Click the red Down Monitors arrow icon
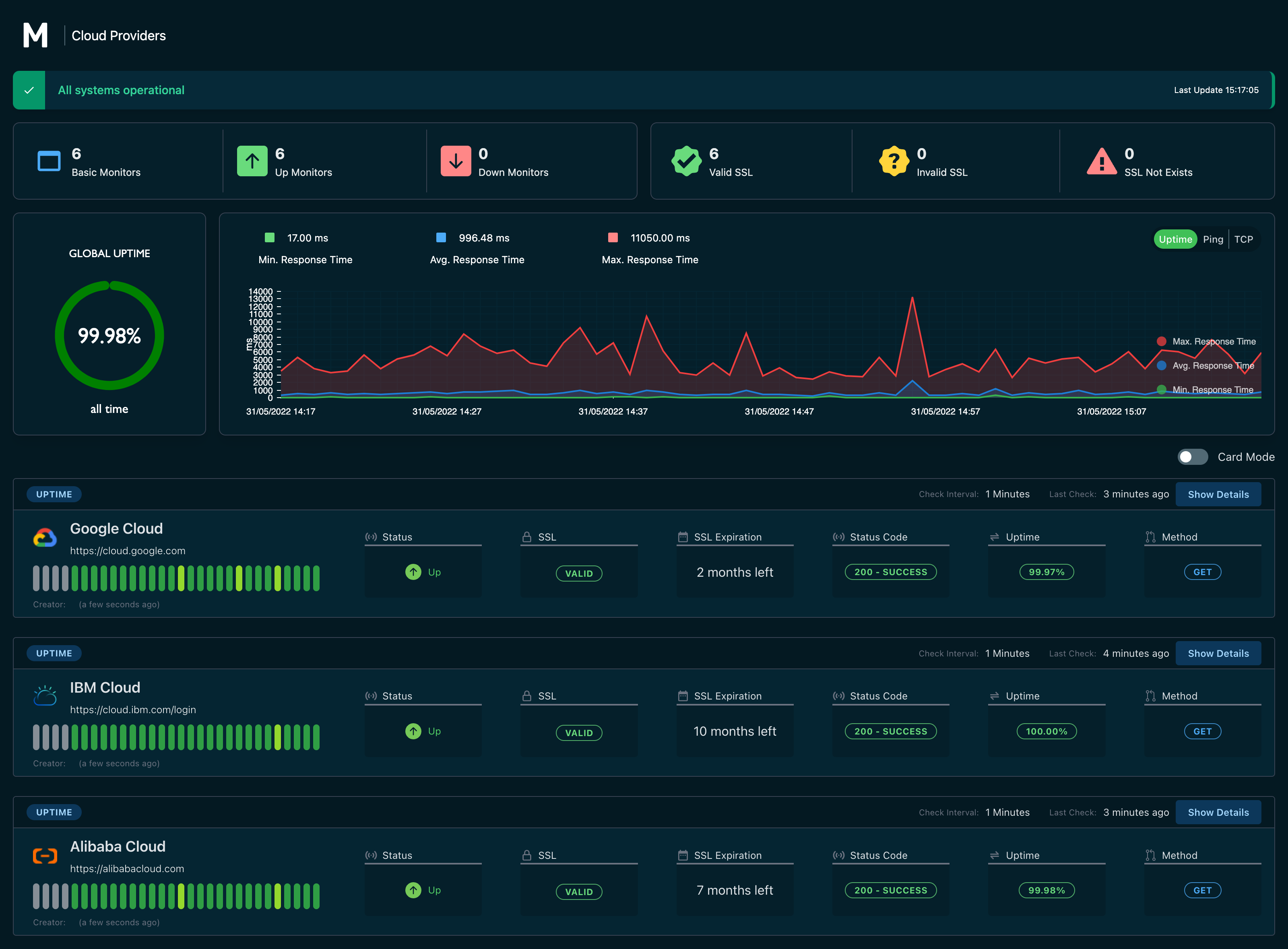This screenshot has width=1288, height=949. [x=456, y=161]
